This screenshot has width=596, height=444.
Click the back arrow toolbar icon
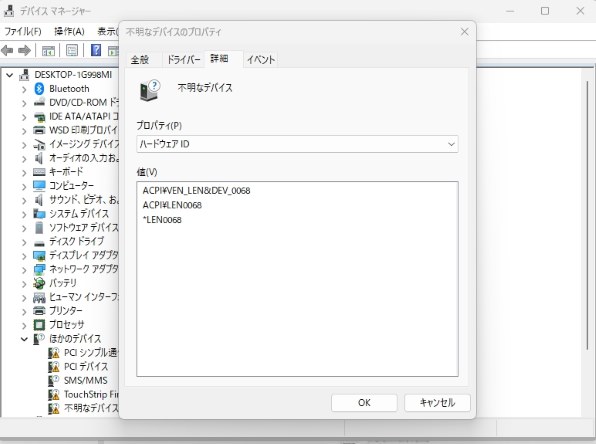click(x=7, y=50)
